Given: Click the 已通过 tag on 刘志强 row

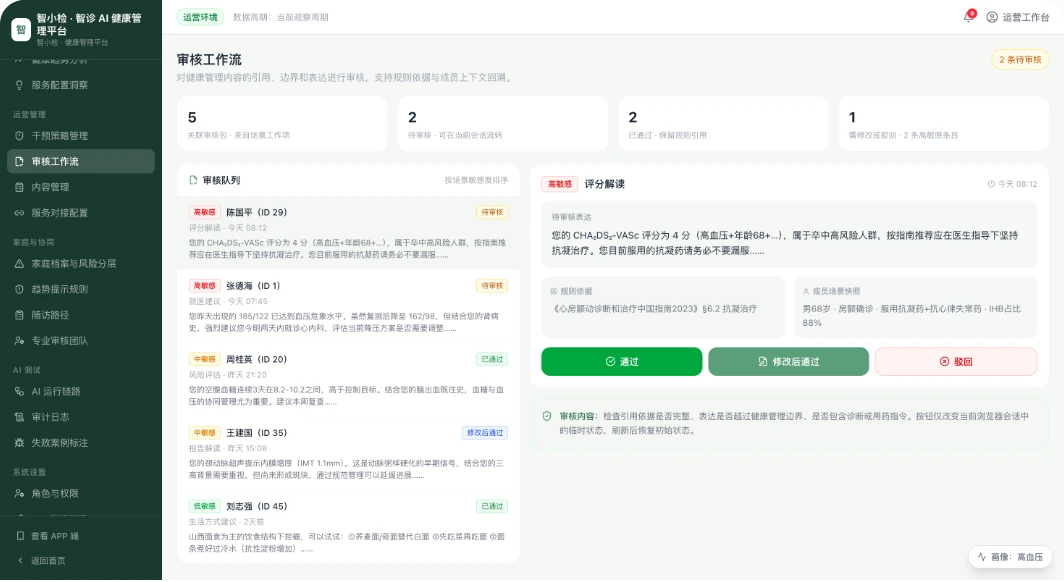Looking at the screenshot, I should (492, 506).
